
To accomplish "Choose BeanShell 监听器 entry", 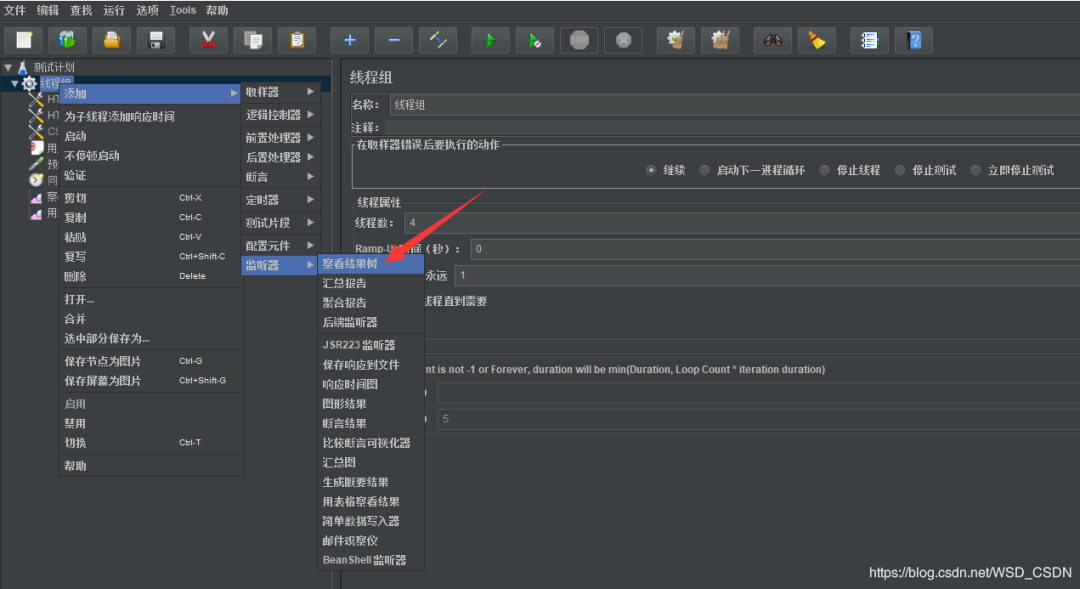I will [x=371, y=560].
